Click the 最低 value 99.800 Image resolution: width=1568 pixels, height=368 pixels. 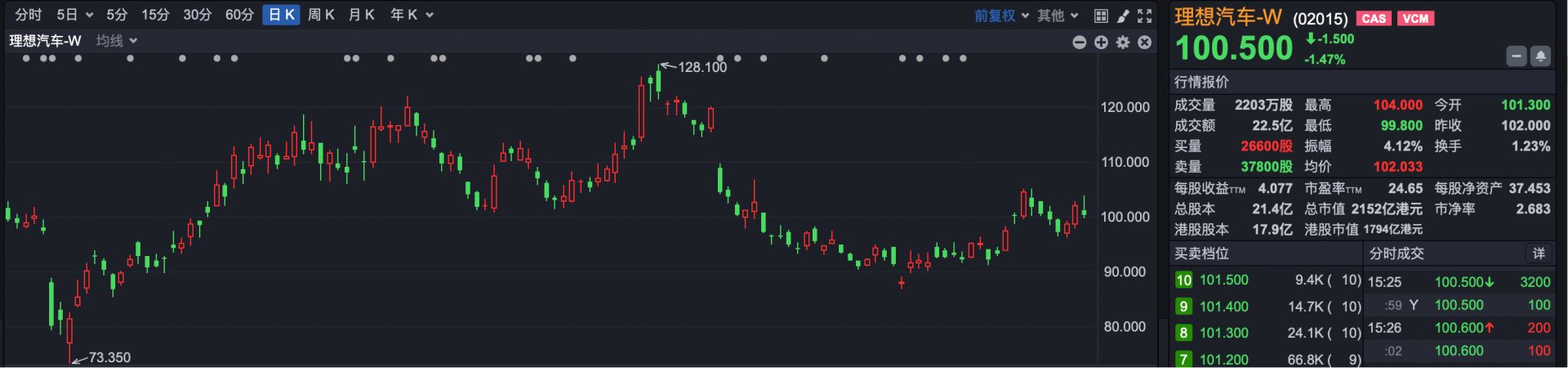click(1401, 125)
